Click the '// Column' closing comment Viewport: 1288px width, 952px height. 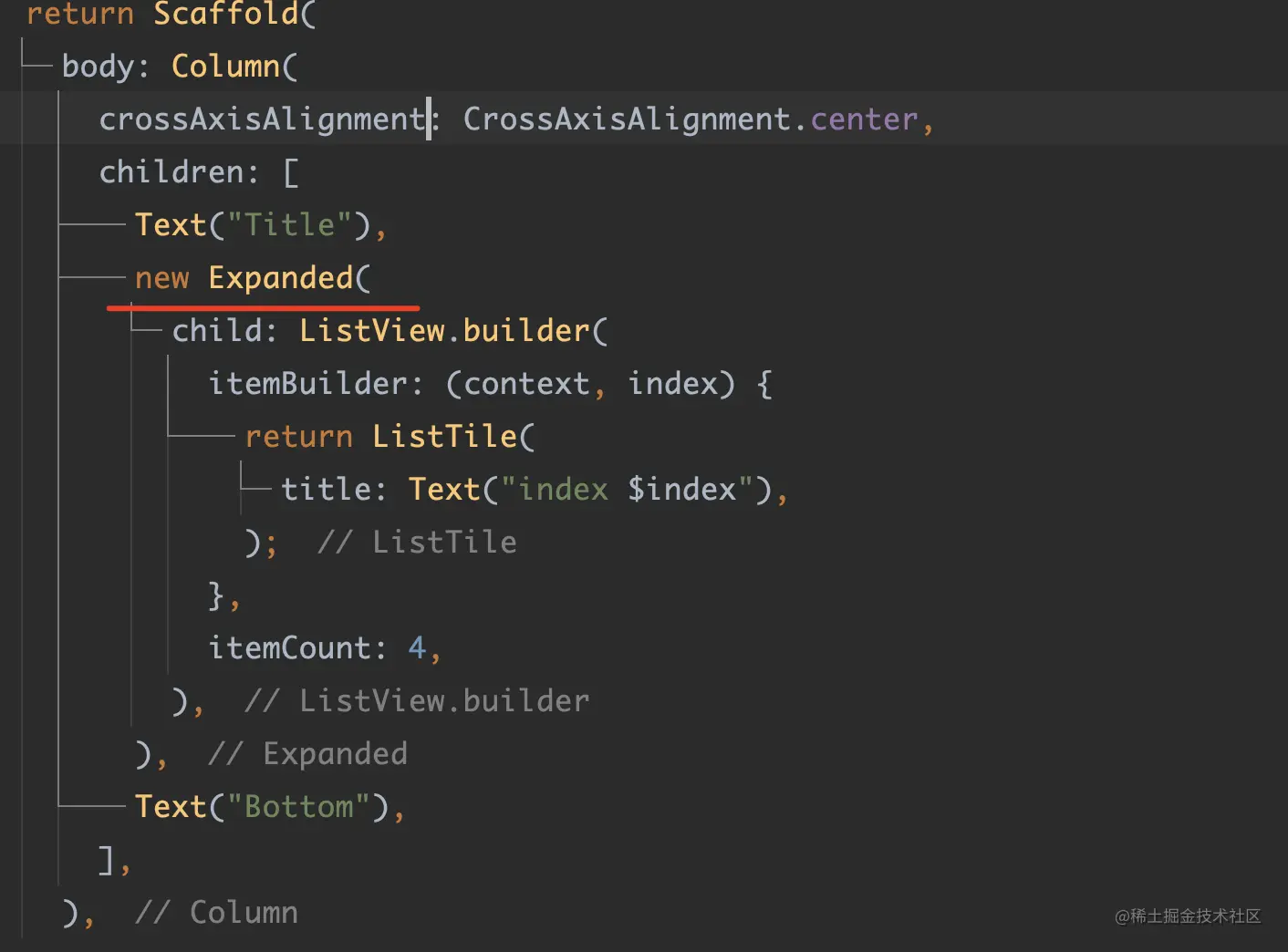216,913
